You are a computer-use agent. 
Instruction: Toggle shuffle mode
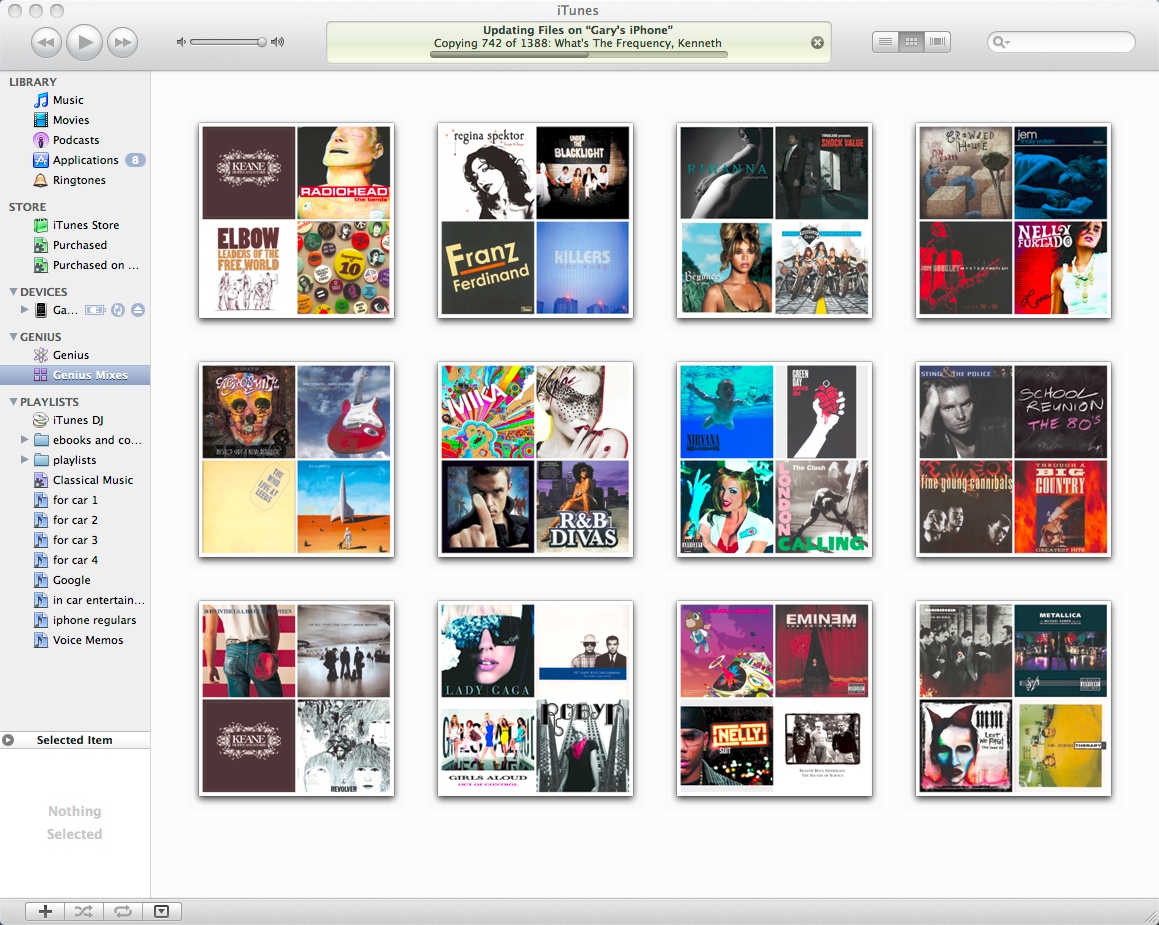pos(84,912)
